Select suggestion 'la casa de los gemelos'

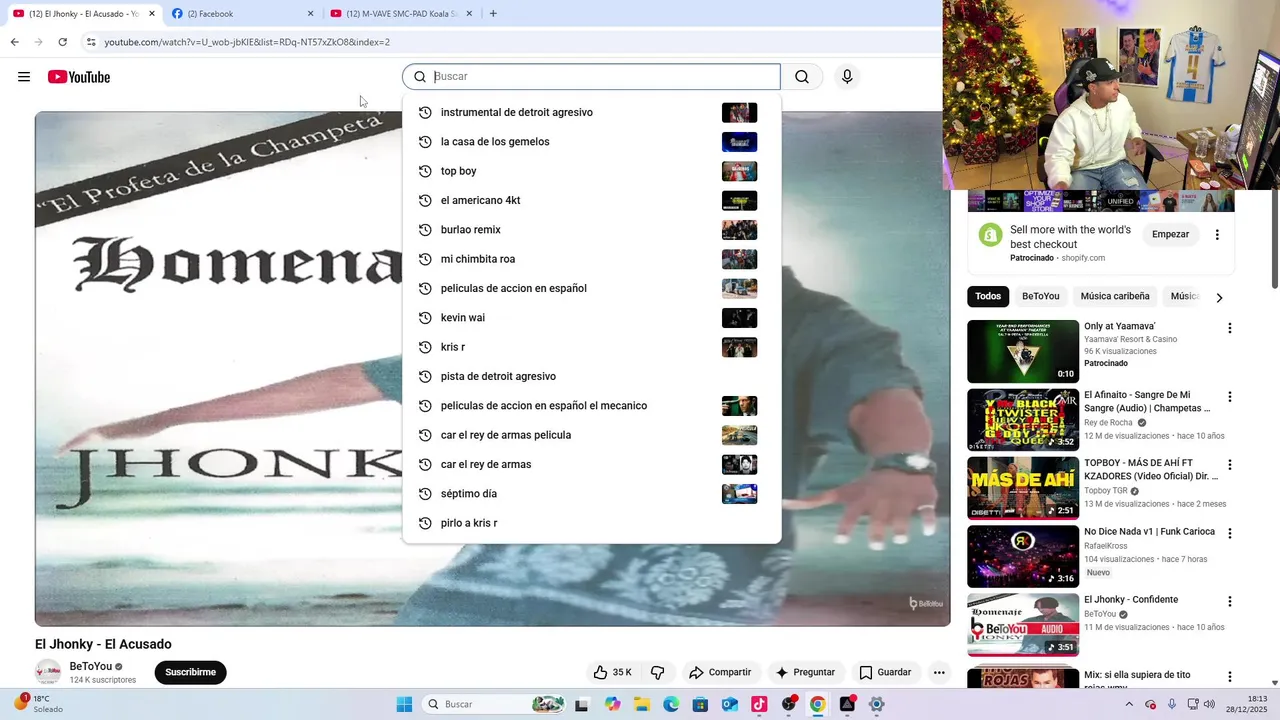click(x=591, y=142)
